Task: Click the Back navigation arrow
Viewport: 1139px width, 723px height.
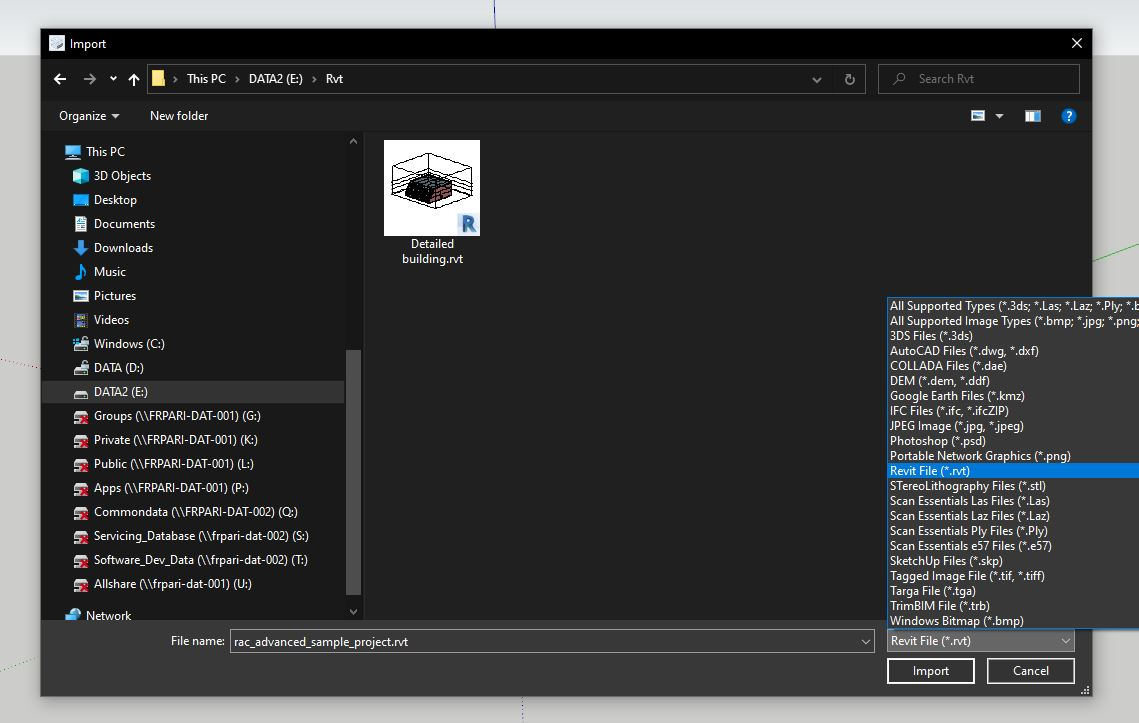Action: (60, 79)
